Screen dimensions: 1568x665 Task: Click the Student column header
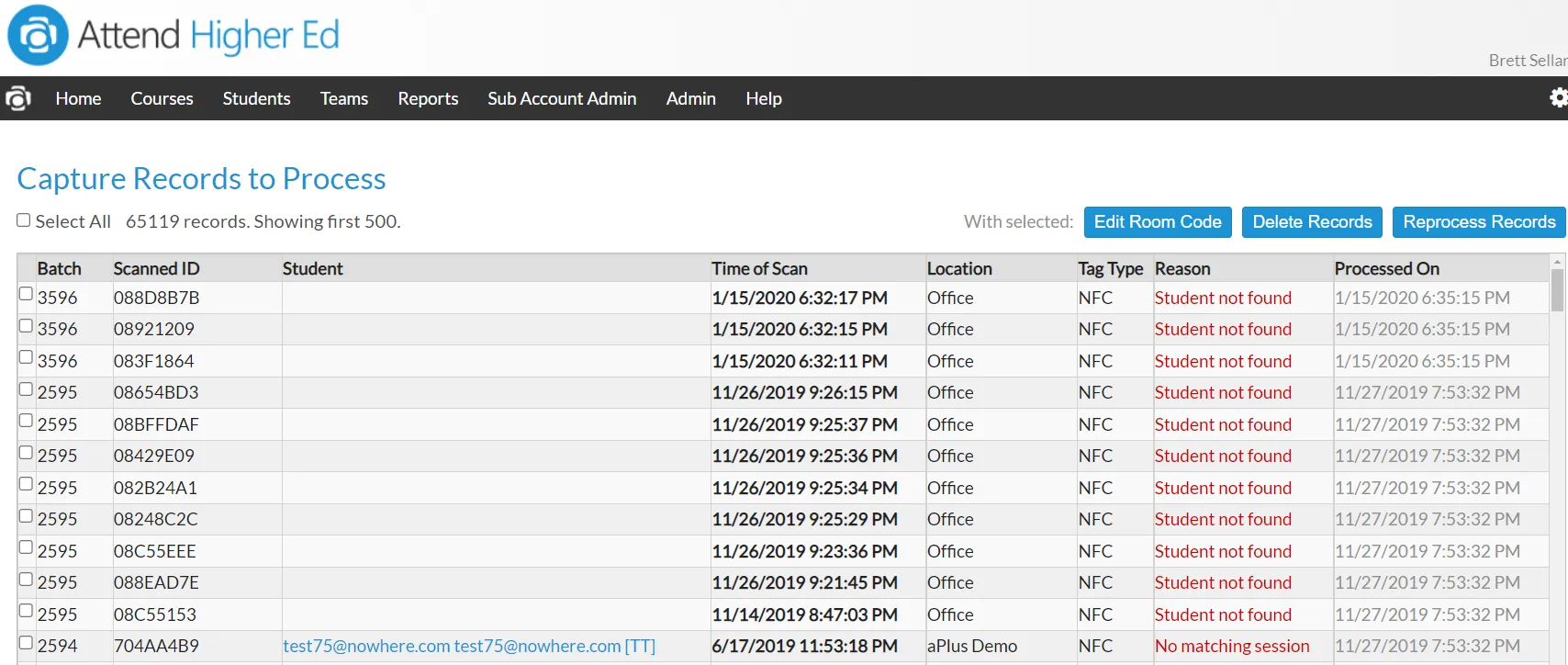tap(312, 268)
